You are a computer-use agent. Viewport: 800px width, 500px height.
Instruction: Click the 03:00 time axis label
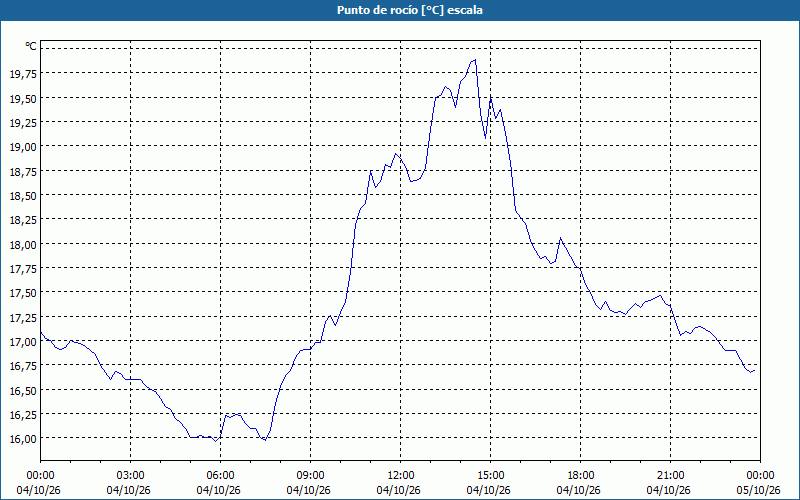(129, 476)
